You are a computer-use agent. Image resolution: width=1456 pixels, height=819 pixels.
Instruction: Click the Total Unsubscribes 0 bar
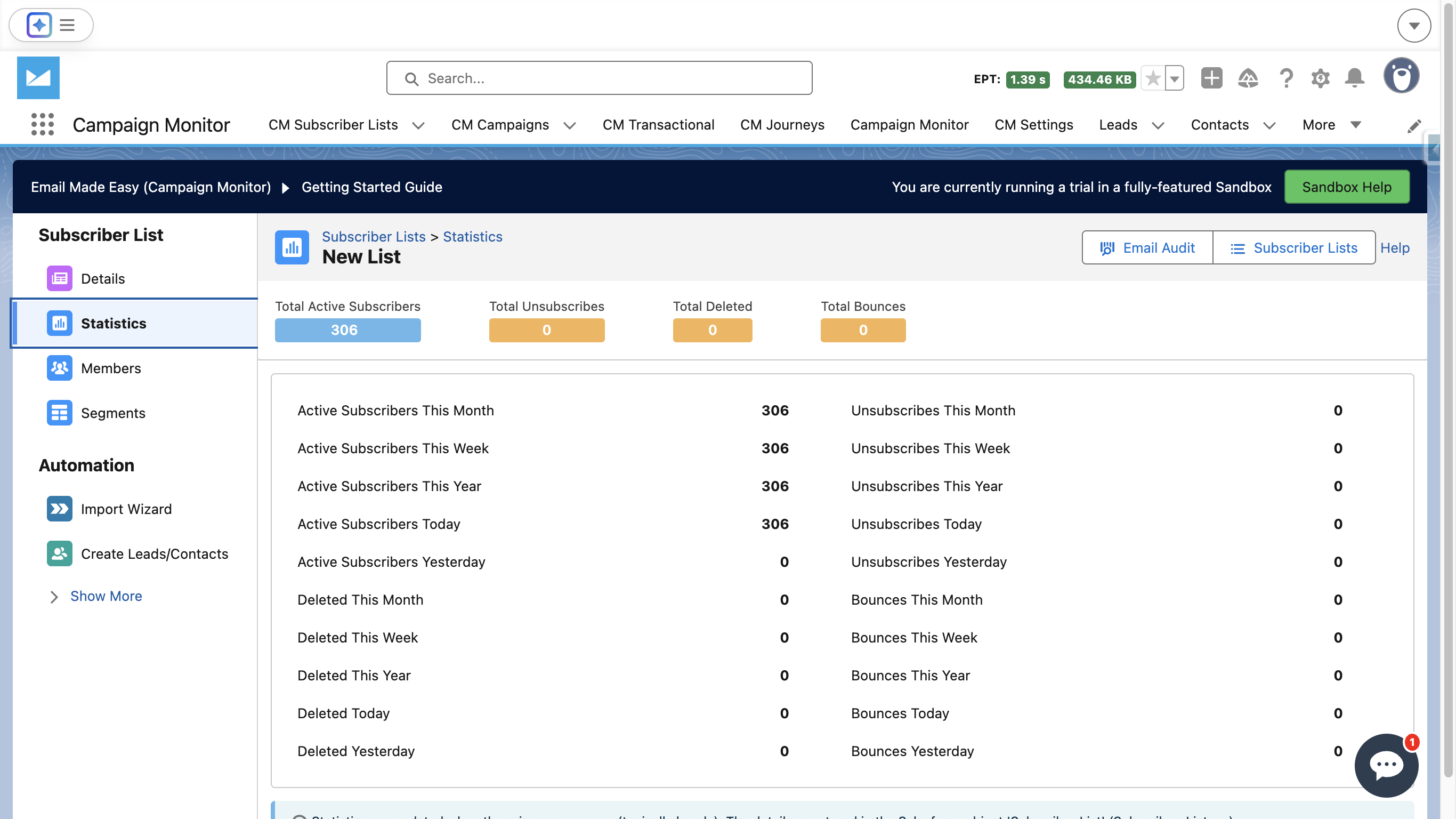pos(547,330)
